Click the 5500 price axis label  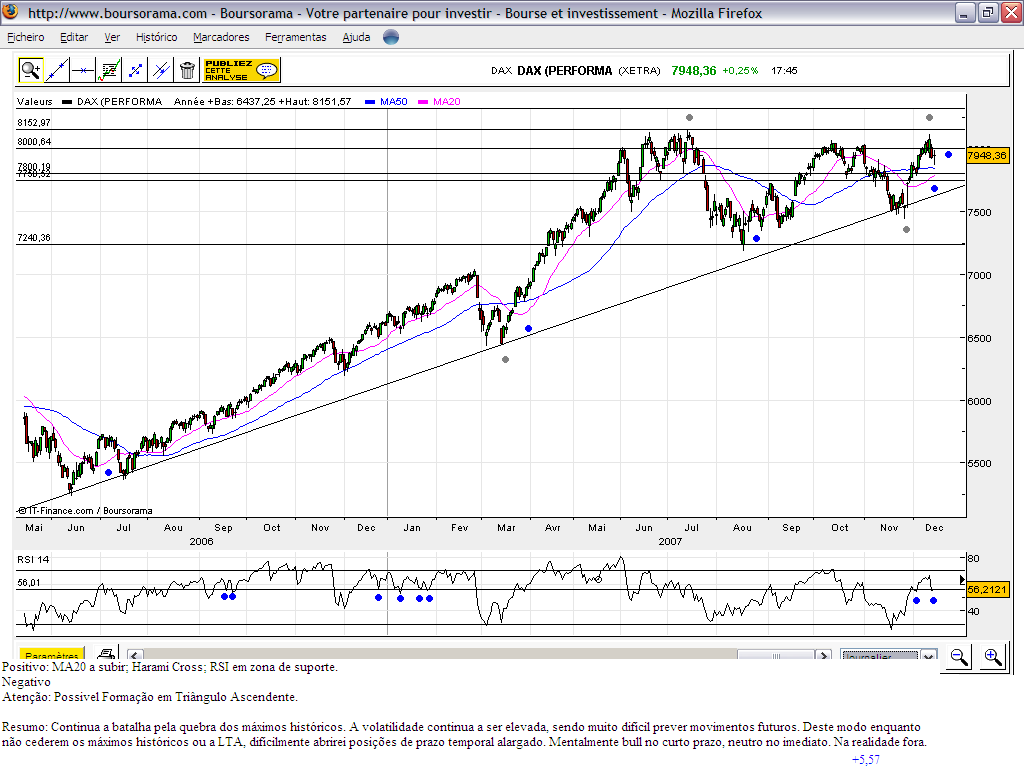(x=980, y=464)
